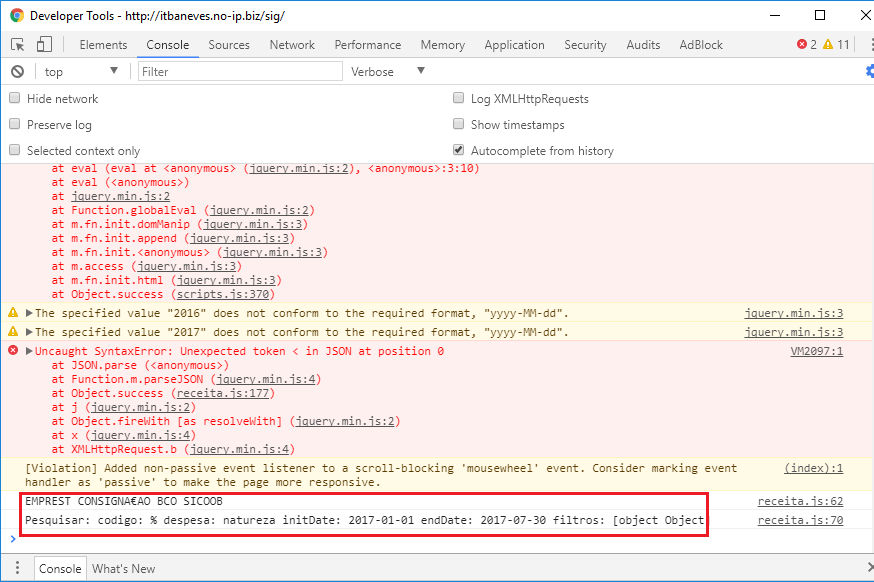Screen dimensions: 874x582
Task: Click the Chrome logo in title bar
Action: point(17,16)
